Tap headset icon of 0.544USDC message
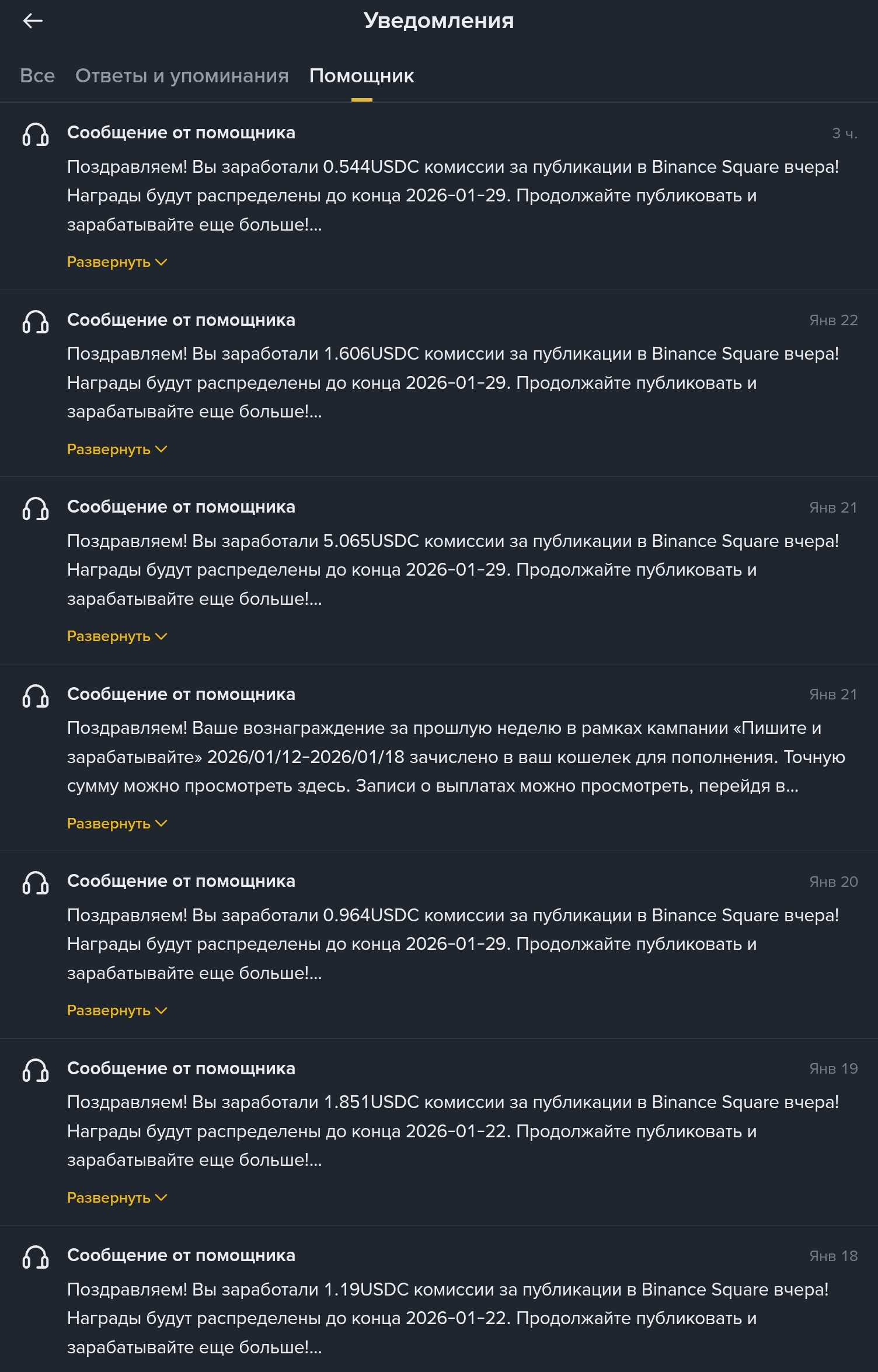Image resolution: width=878 pixels, height=1372 pixels. [36, 134]
